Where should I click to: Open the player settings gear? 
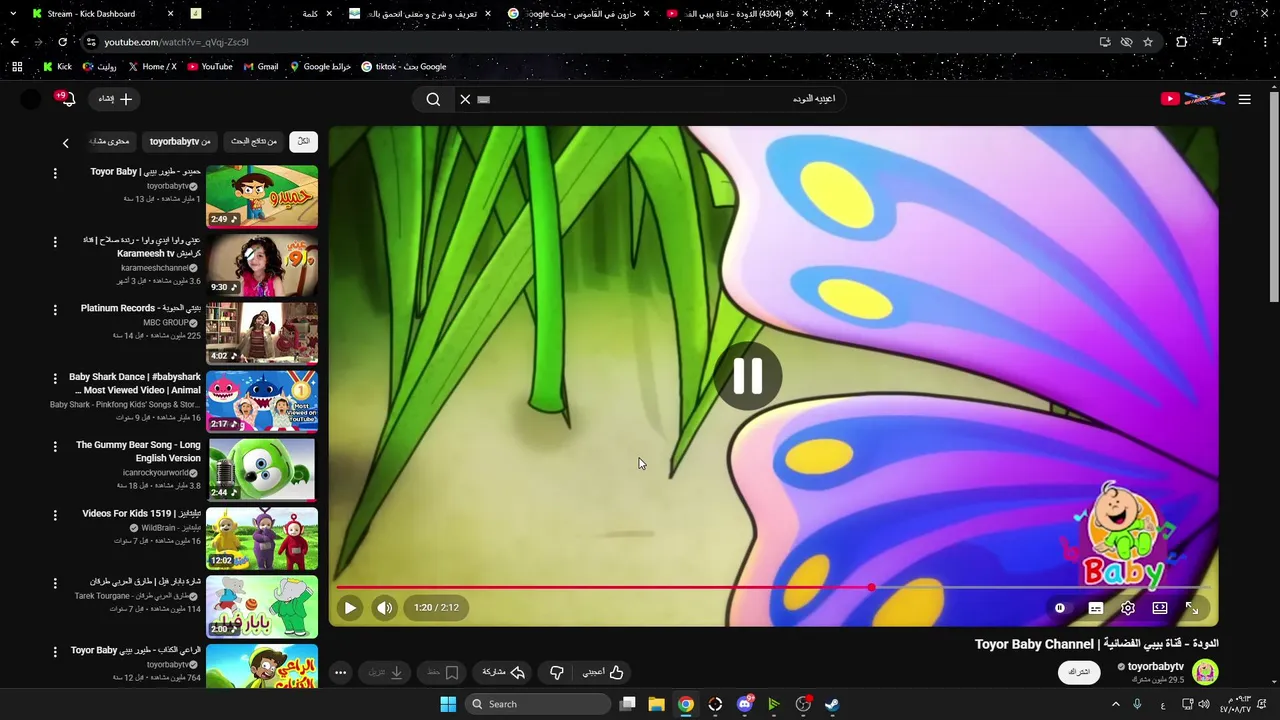1128,608
